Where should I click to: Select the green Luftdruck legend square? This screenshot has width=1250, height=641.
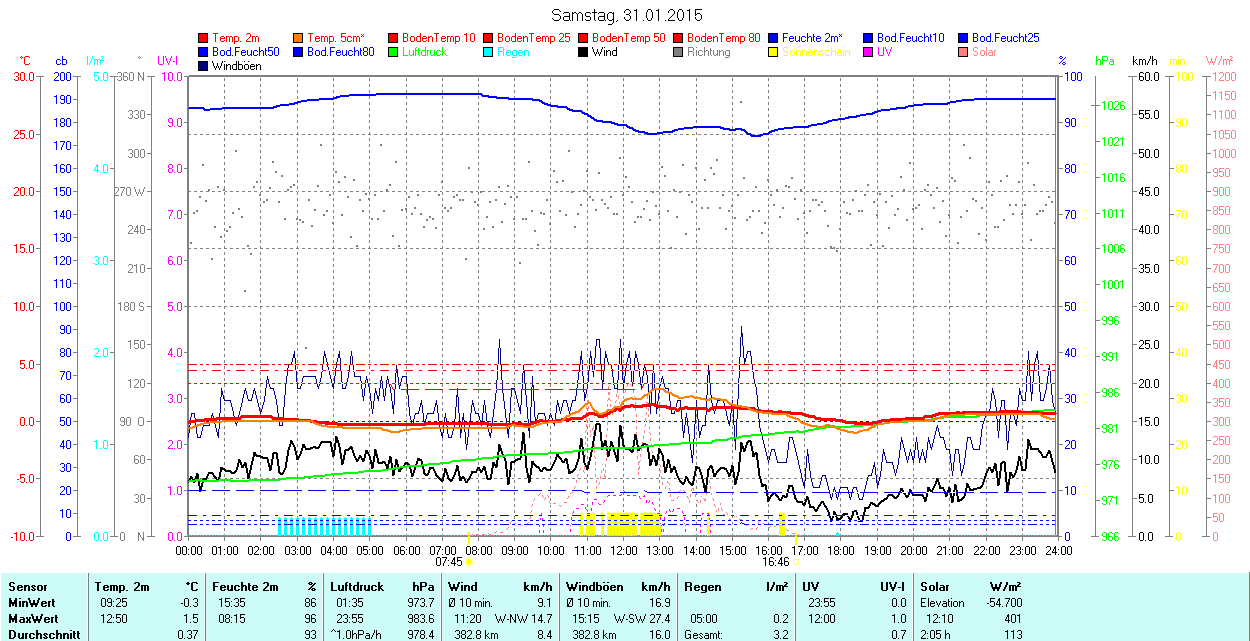point(394,52)
